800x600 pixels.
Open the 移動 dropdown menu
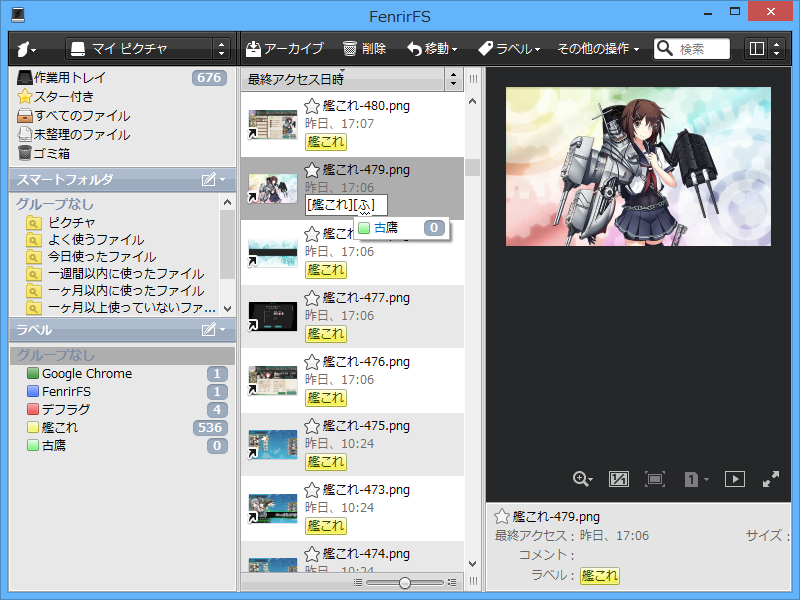point(432,49)
